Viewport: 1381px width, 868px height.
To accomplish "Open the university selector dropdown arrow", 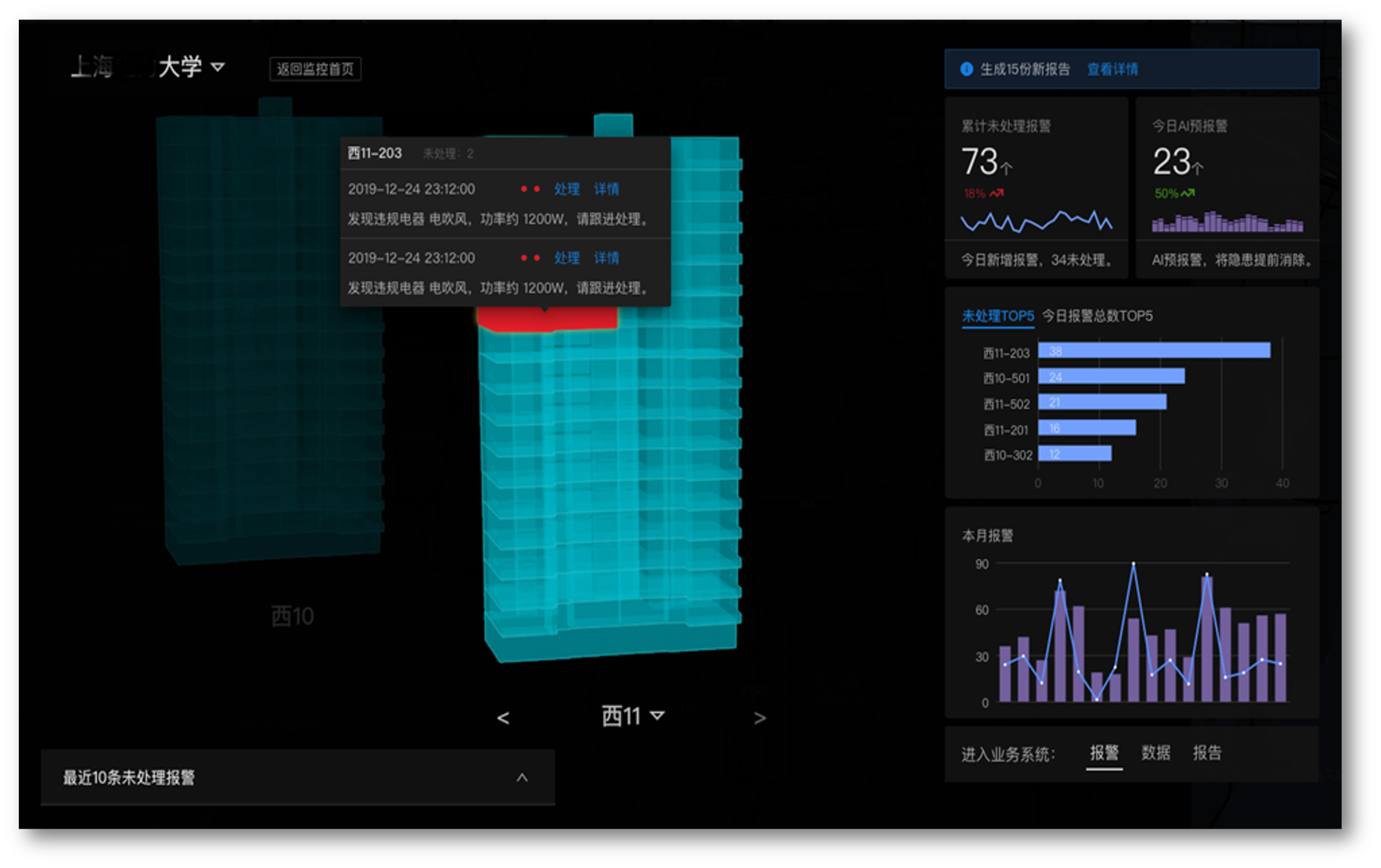I will point(217,67).
